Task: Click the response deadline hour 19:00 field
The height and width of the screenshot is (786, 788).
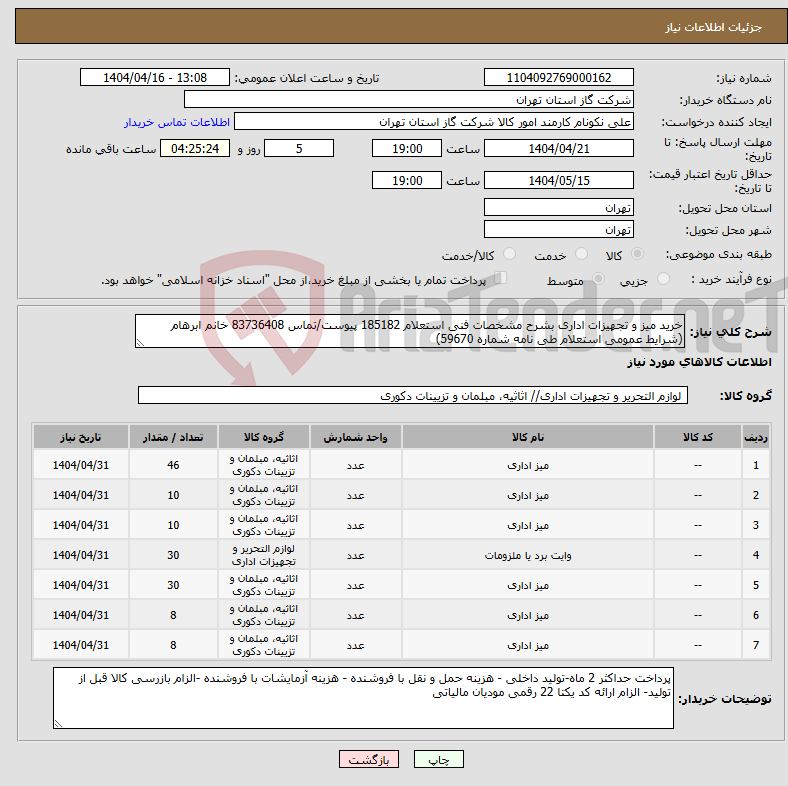Action: coord(407,148)
